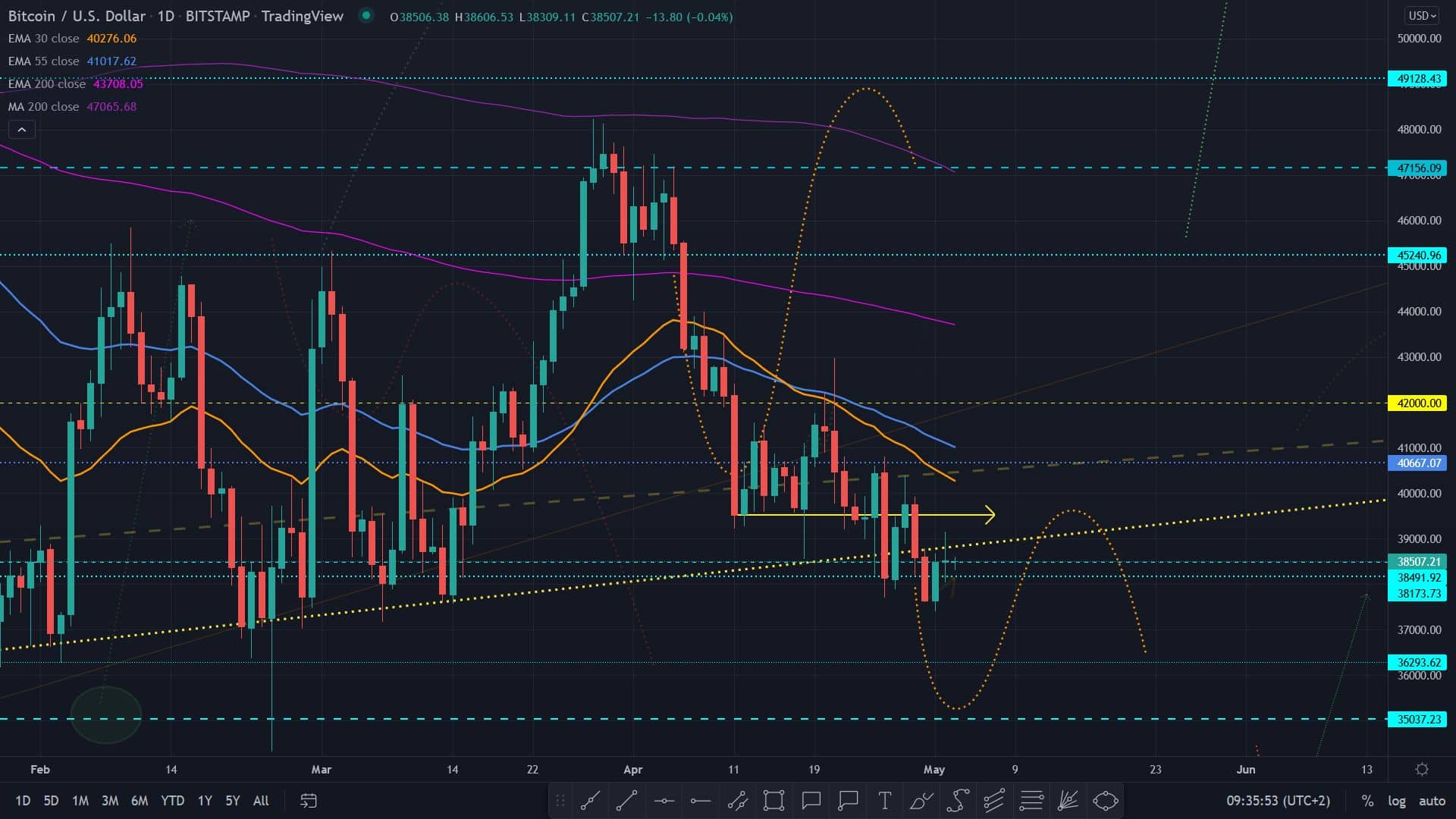Select the Comment speech-bubble tool
This screenshot has width=1456, height=819.
tap(811, 801)
